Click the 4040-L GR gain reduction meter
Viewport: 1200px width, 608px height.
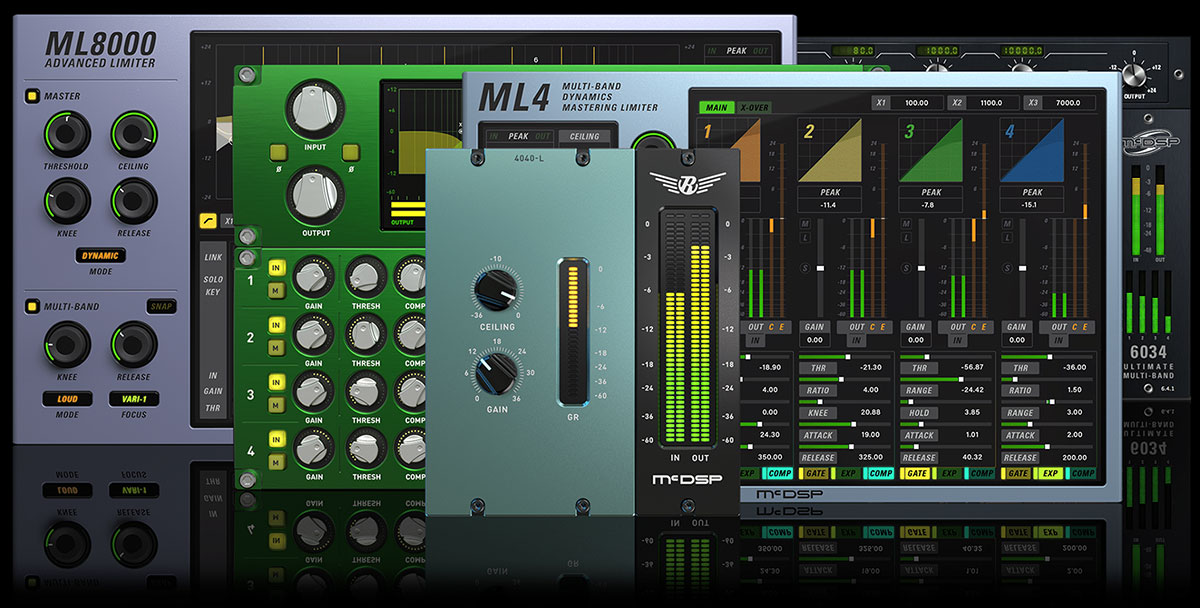[x=572, y=331]
